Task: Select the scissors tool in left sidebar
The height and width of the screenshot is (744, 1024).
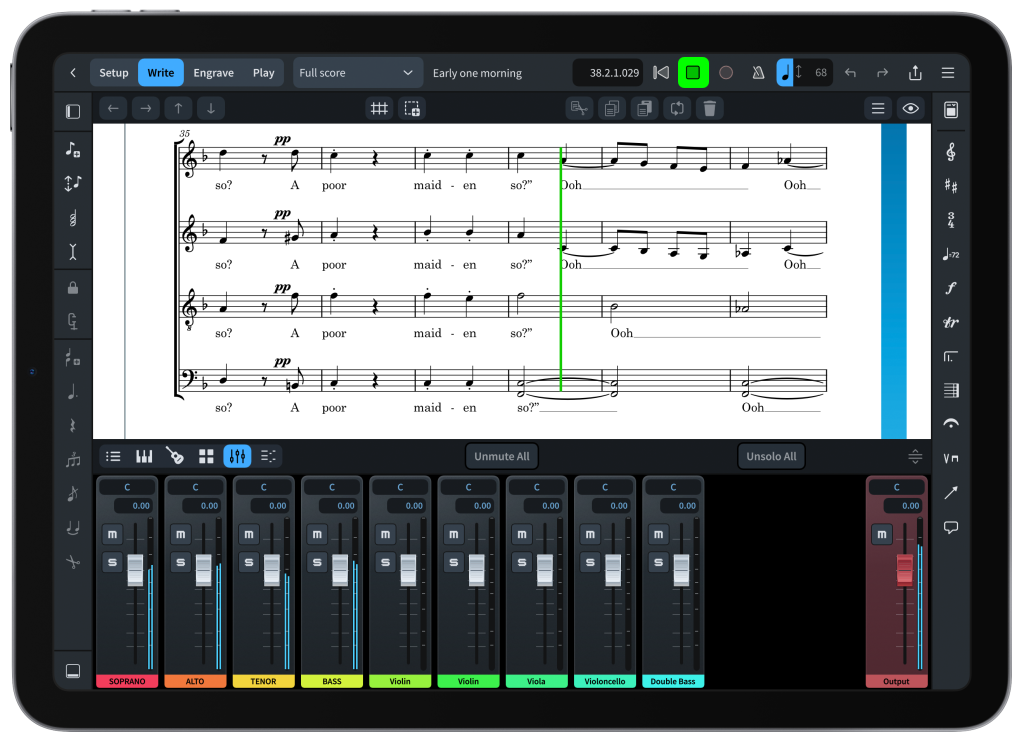Action: (73, 562)
